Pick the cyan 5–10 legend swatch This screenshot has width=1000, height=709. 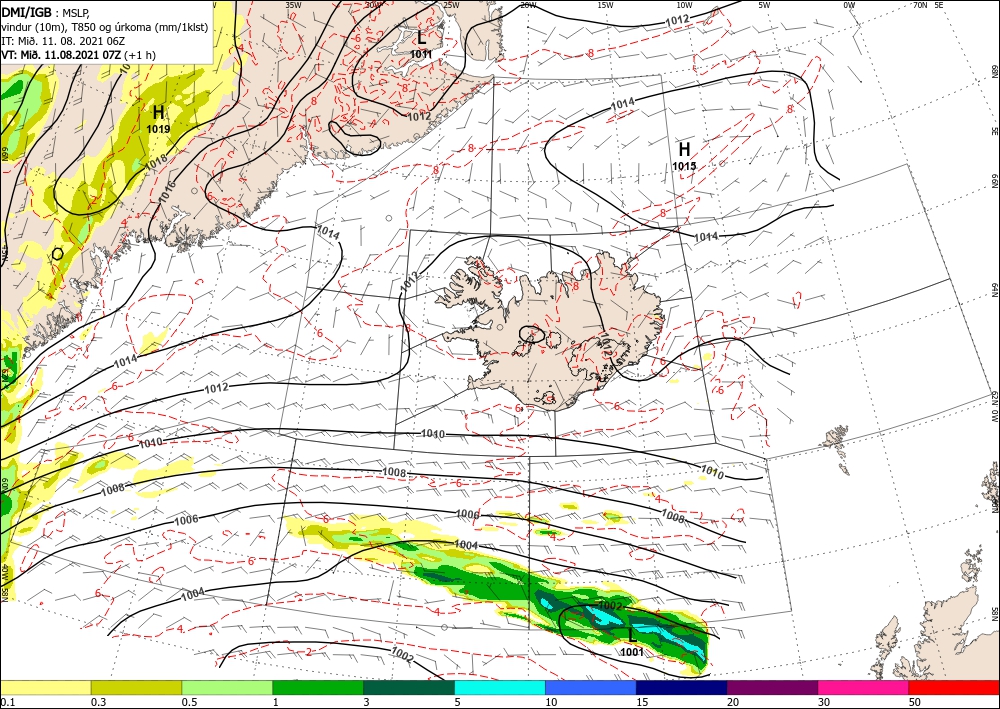[x=500, y=687]
